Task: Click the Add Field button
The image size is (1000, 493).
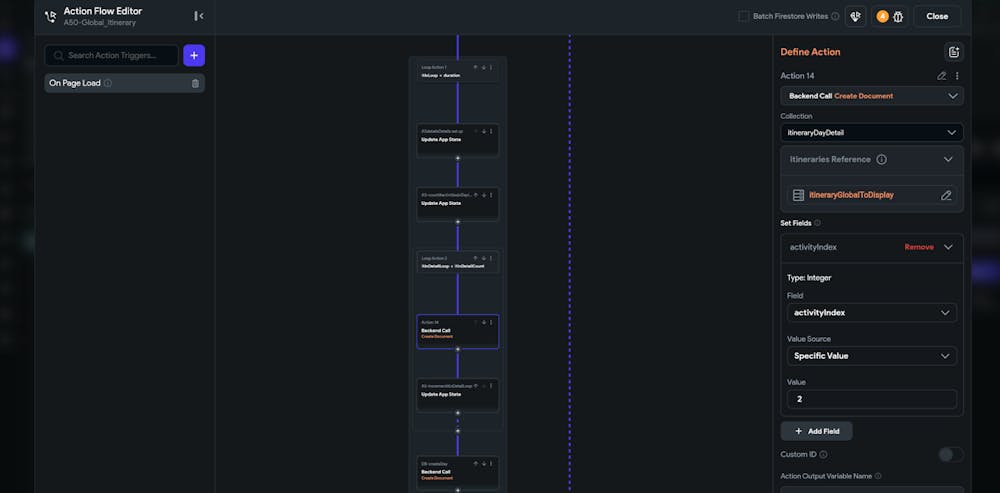Action: pyautogui.click(x=816, y=431)
